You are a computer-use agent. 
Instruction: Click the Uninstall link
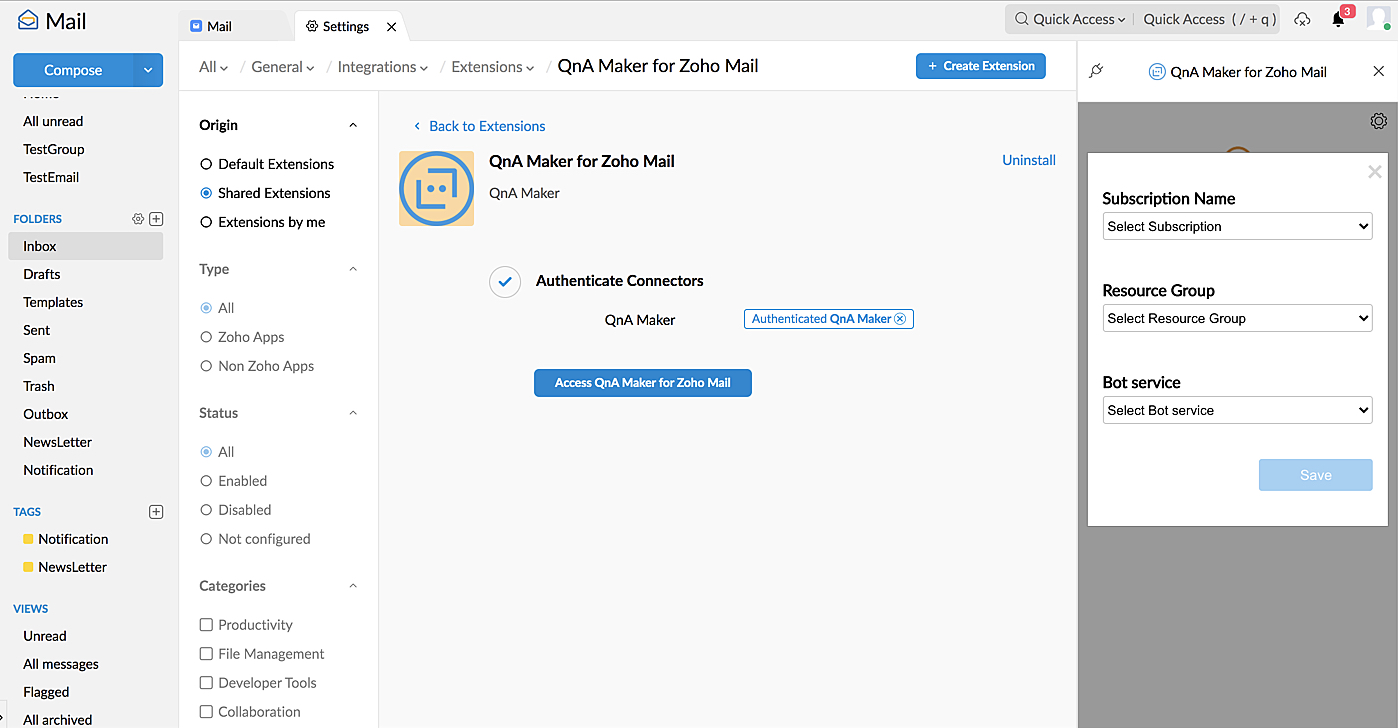tap(1029, 160)
